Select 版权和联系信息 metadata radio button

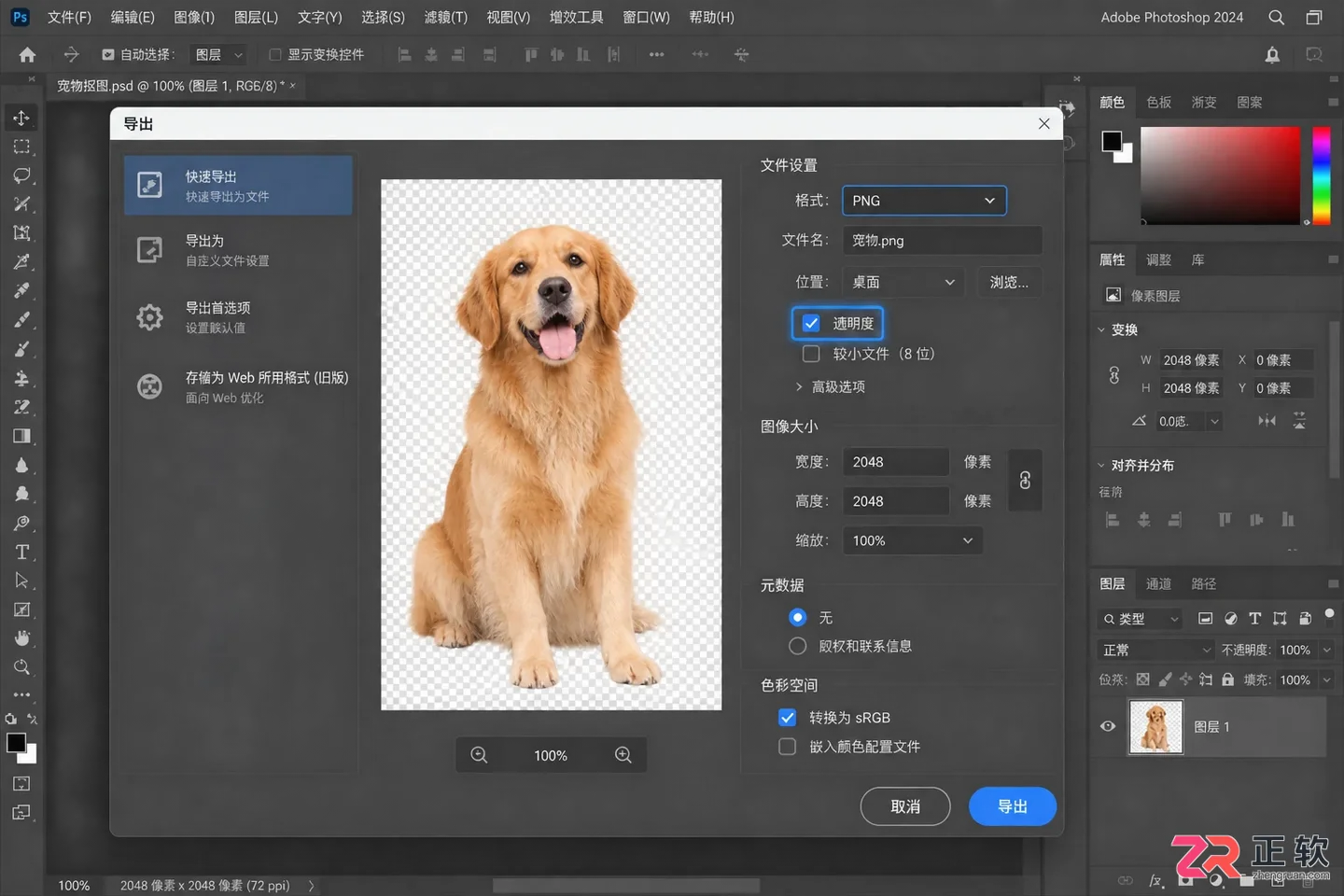click(x=797, y=646)
